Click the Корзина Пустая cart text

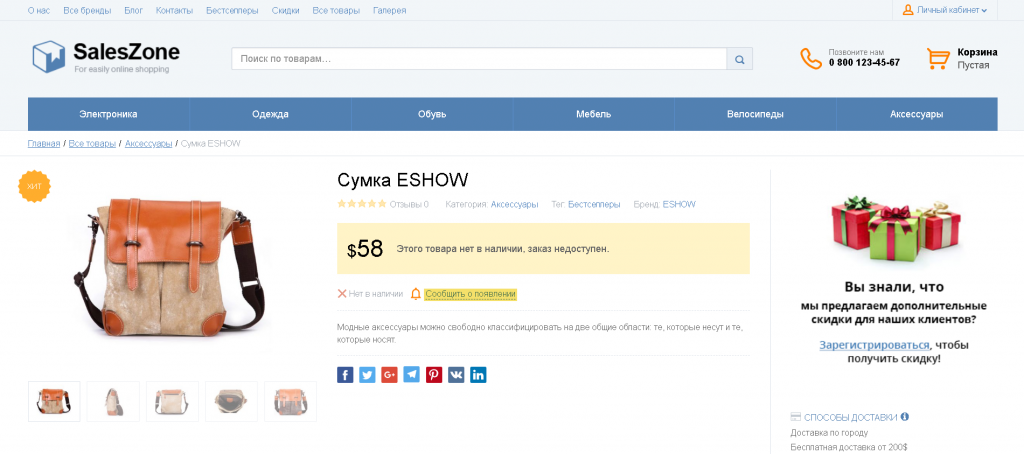977,59
